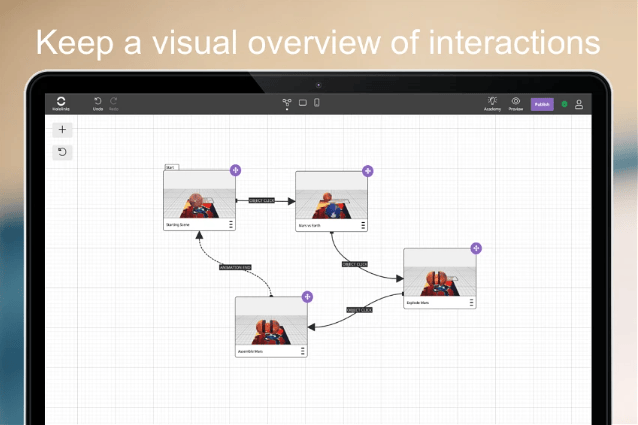Select the tablet device view icon
This screenshot has width=638, height=425.
click(x=302, y=102)
